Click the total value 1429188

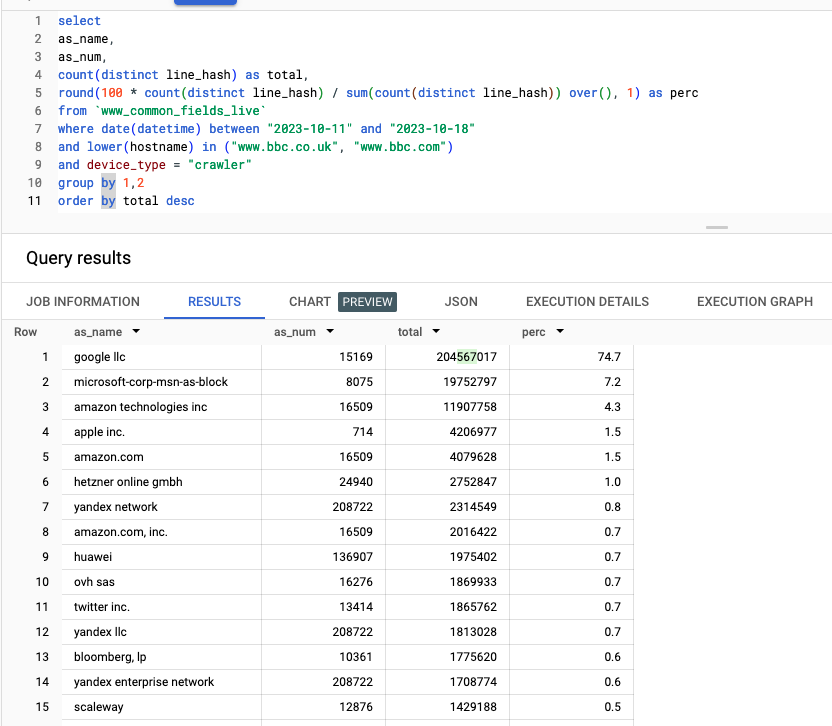(x=473, y=706)
